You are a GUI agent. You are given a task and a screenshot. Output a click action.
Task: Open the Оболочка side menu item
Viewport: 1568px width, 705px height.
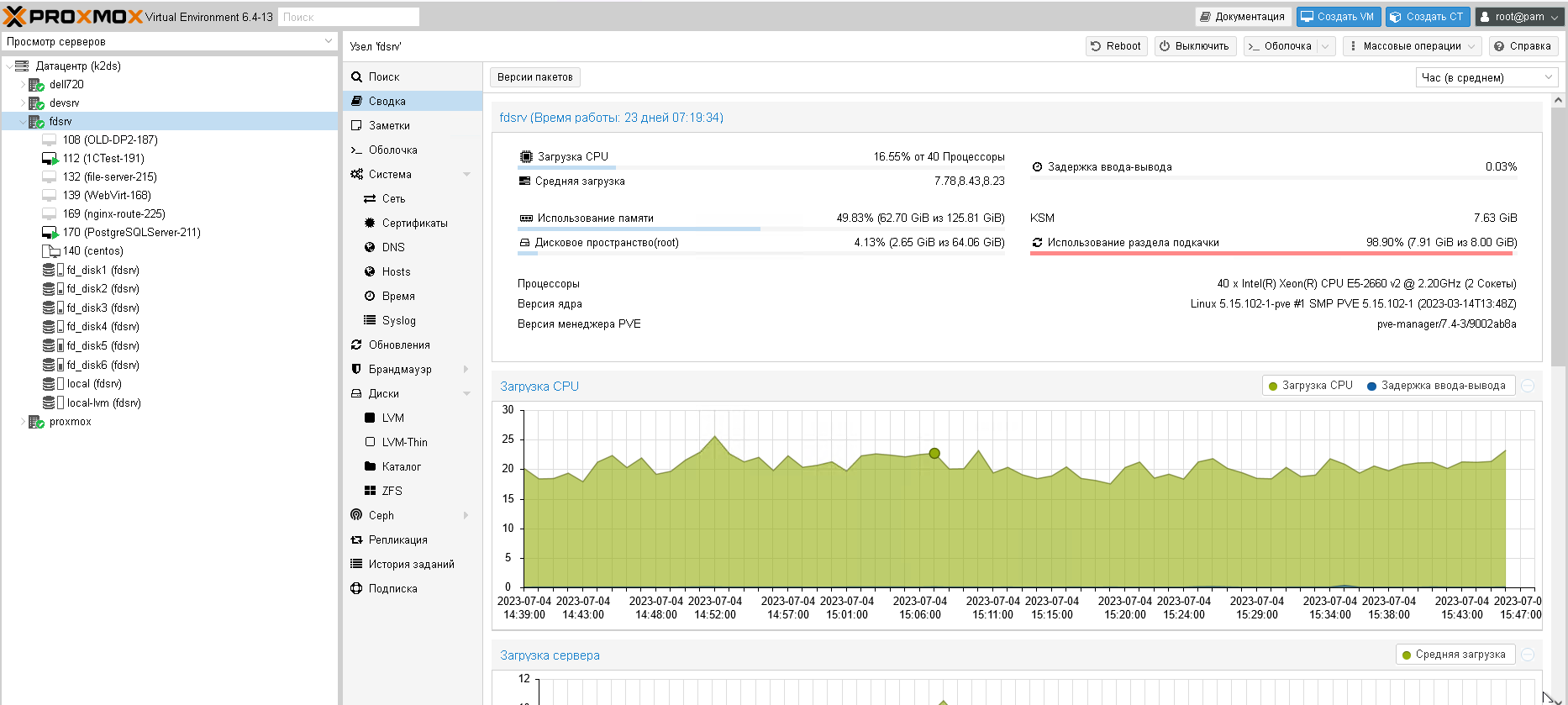(x=413, y=150)
